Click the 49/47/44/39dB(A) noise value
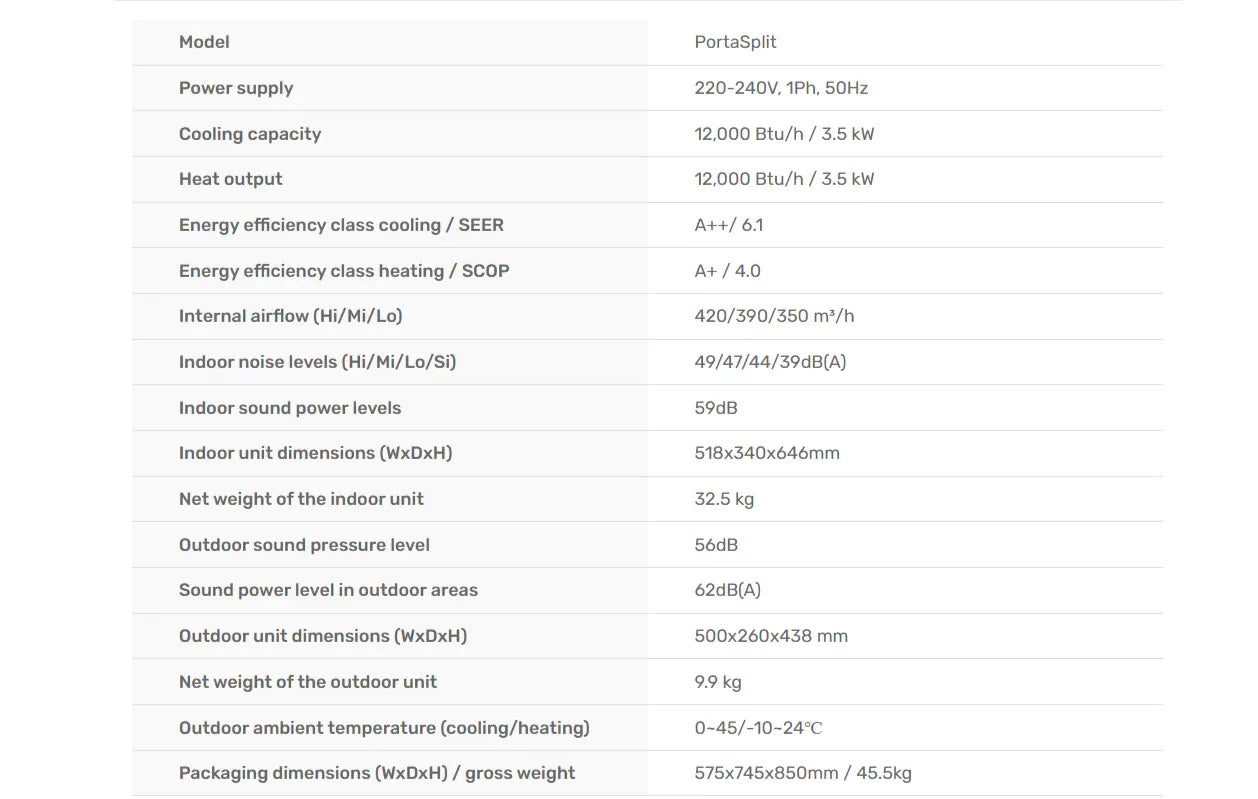The image size is (1258, 799). pos(770,362)
